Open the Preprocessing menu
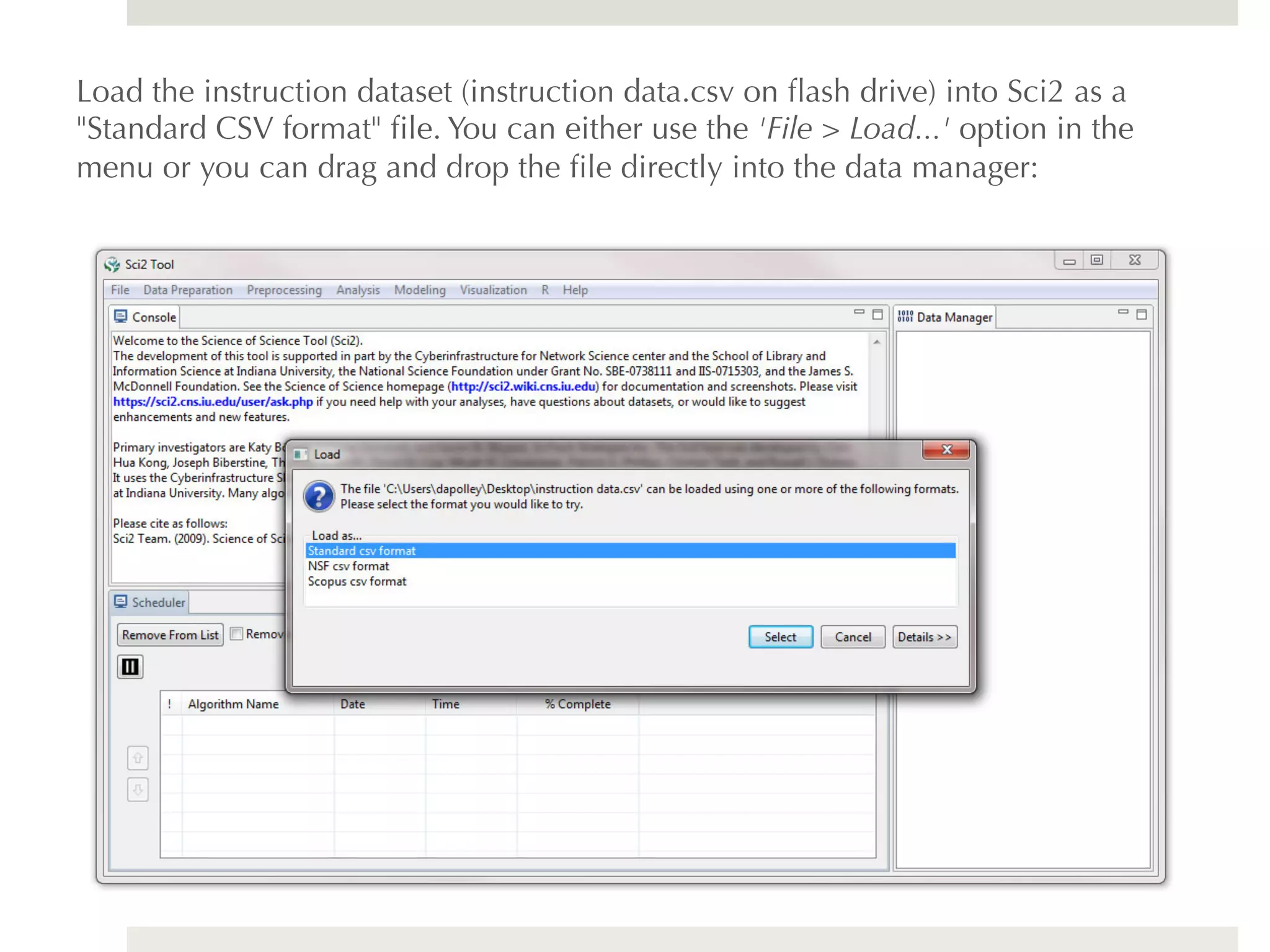The width and height of the screenshot is (1270, 952). pyautogui.click(x=285, y=290)
